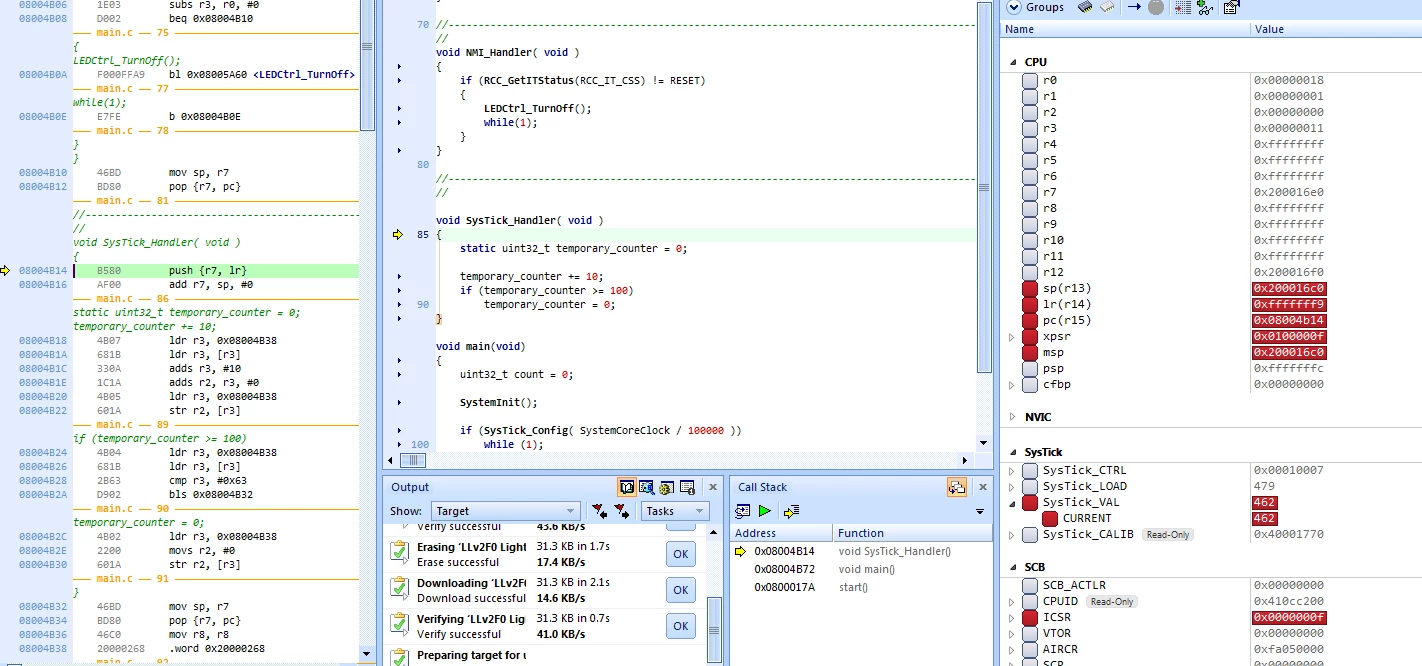Click the glasses with green plus icon
The image size is (1422, 666).
click(x=1205, y=7)
